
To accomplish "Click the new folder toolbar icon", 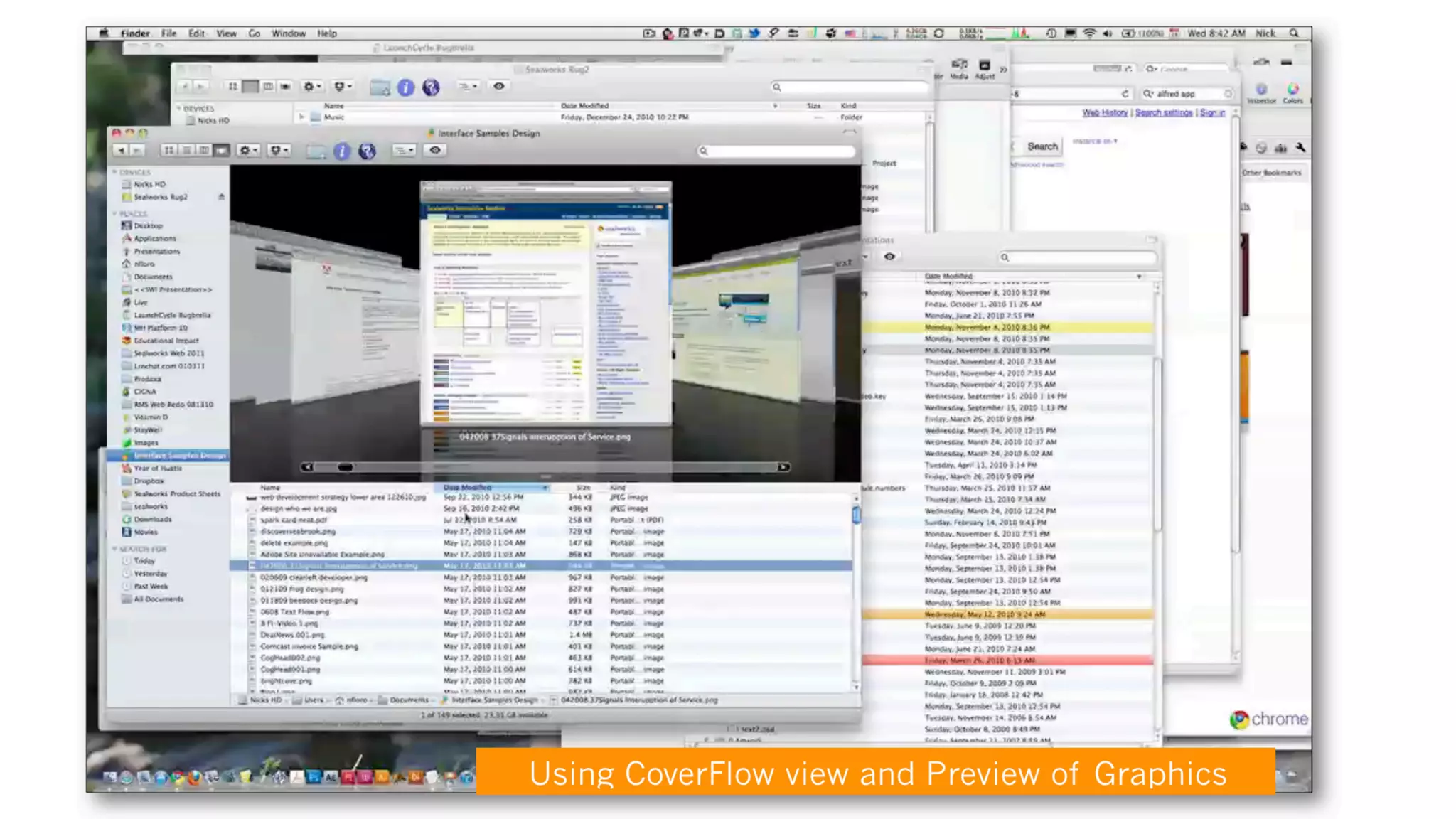I will click(316, 151).
